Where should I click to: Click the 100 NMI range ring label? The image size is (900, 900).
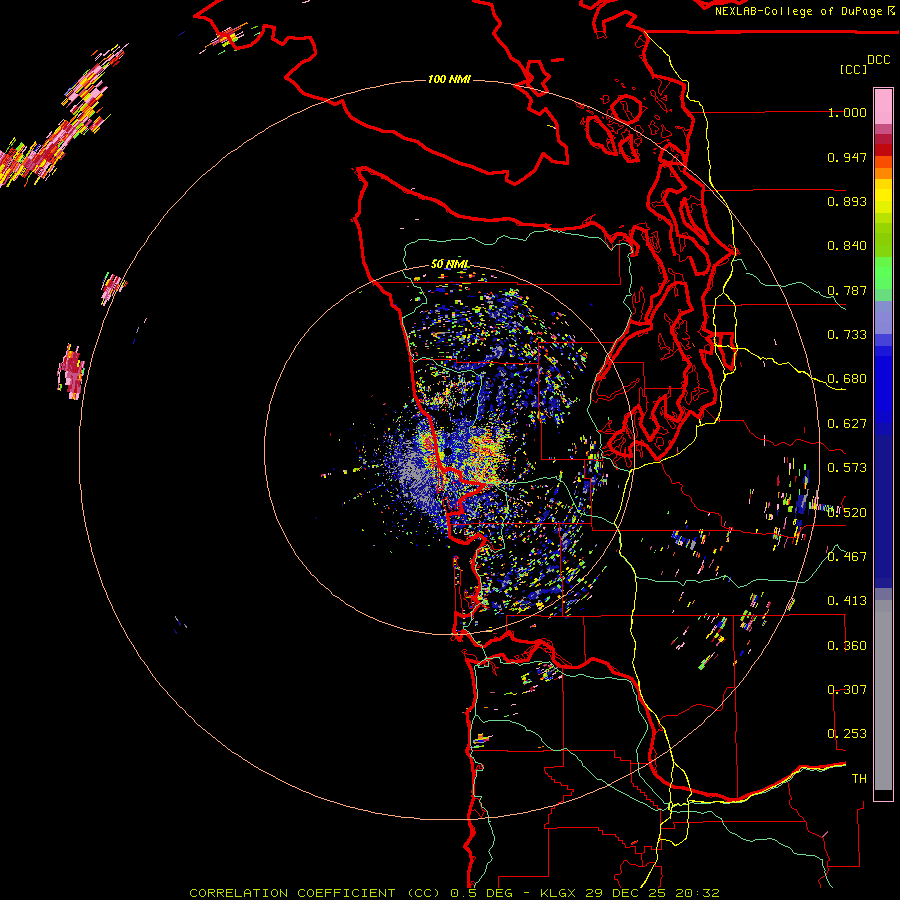point(449,79)
